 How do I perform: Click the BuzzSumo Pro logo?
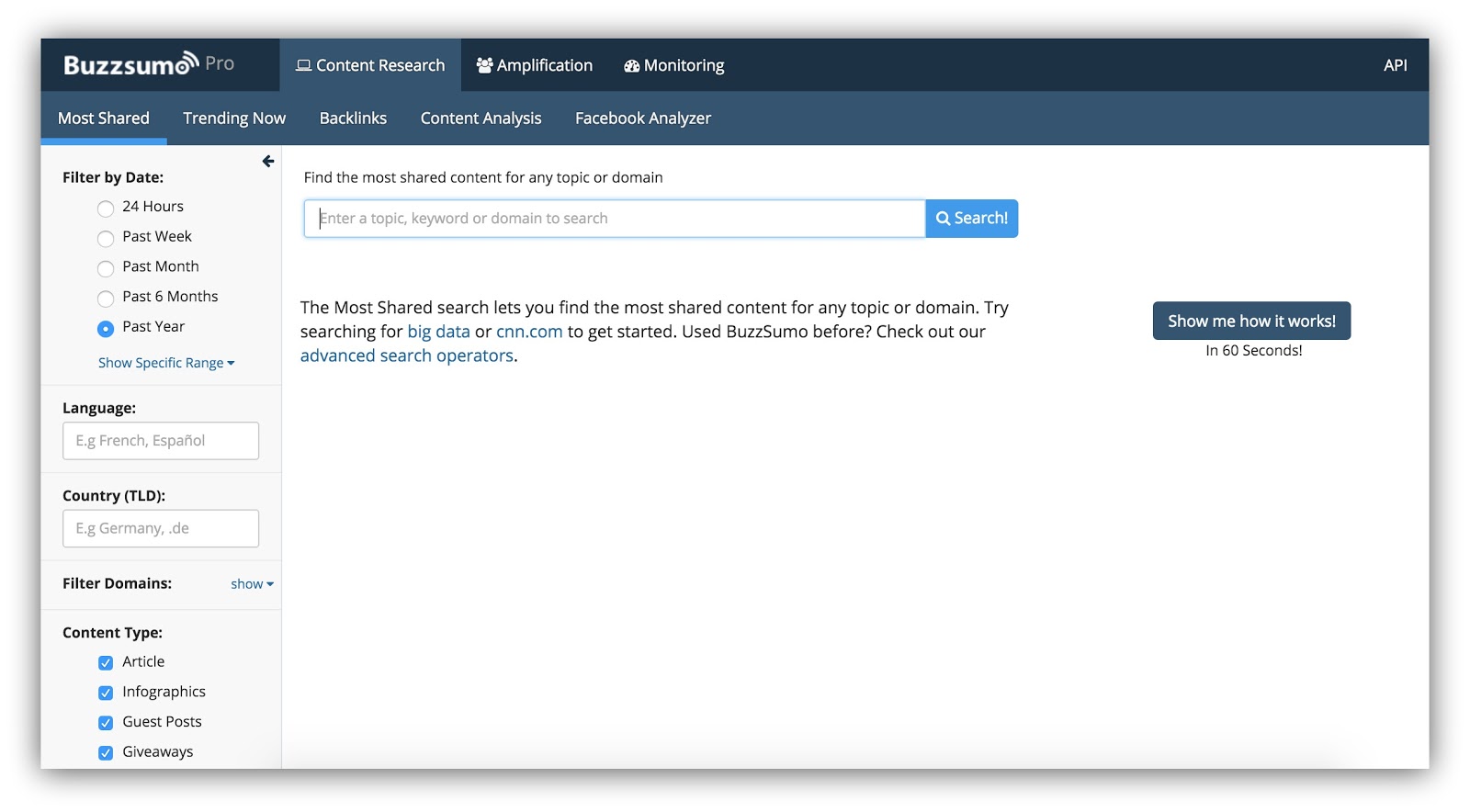[x=149, y=64]
